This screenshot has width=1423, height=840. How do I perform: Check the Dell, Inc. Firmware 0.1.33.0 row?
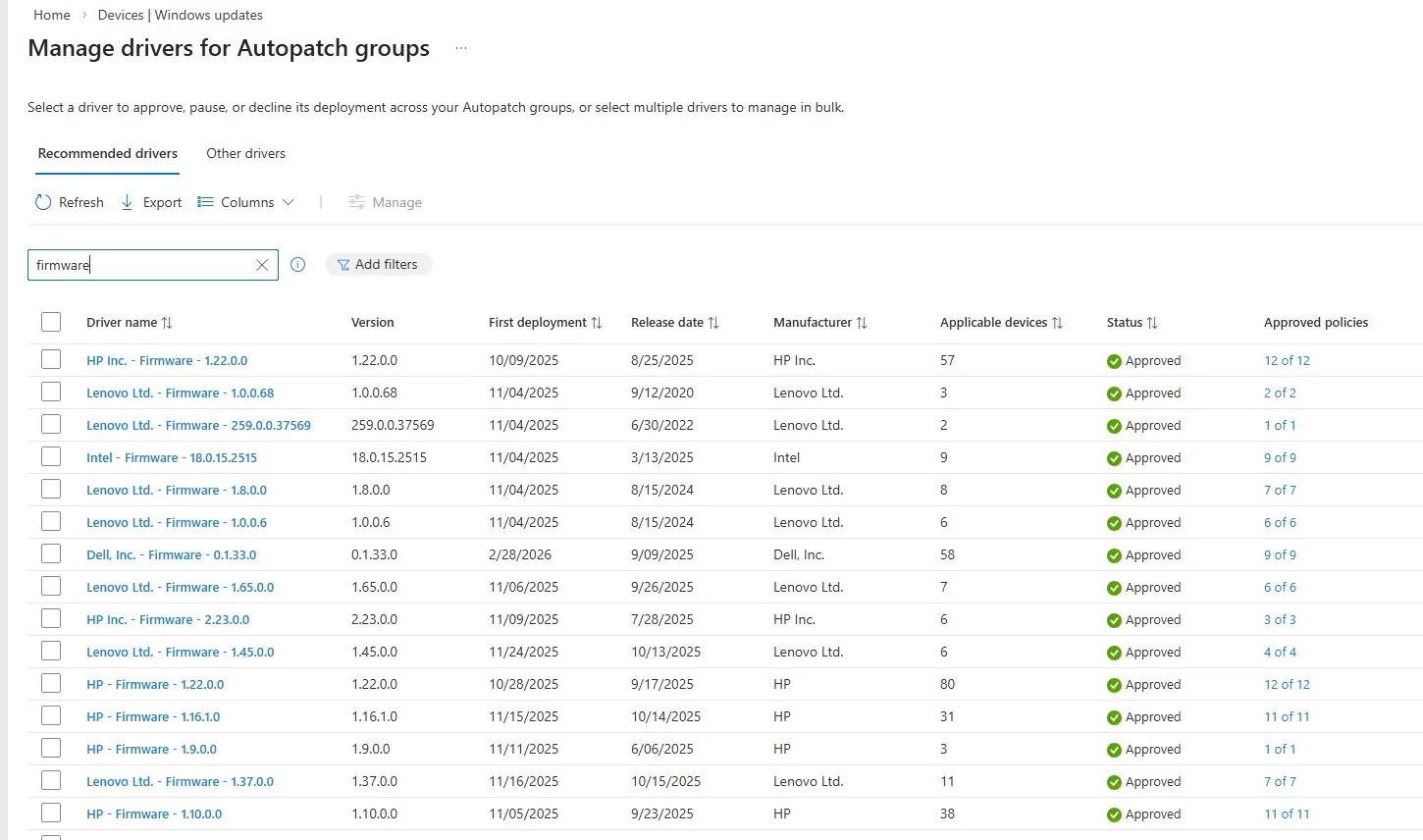[x=51, y=554]
